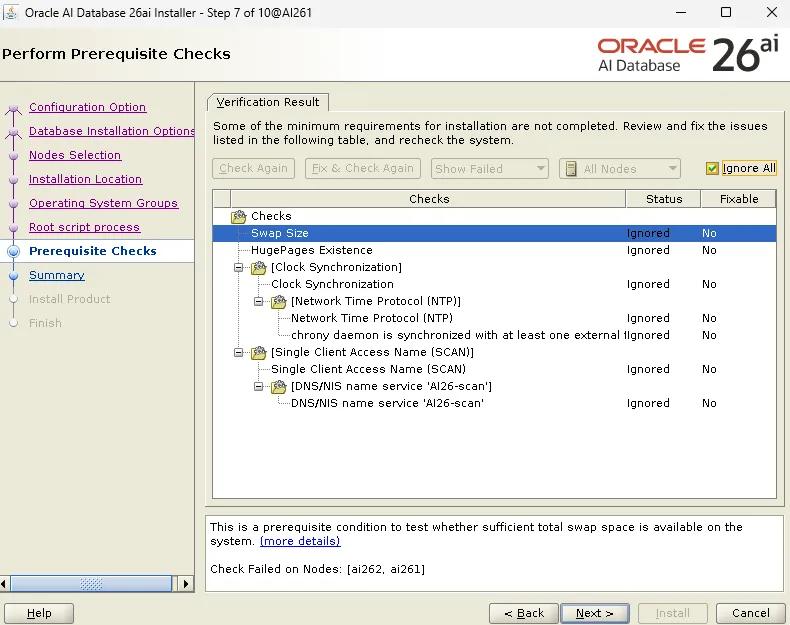Image resolution: width=790 pixels, height=625 pixels.
Task: Select the Single Client Access Name (SCAN) leaf row
Action: 494,369
